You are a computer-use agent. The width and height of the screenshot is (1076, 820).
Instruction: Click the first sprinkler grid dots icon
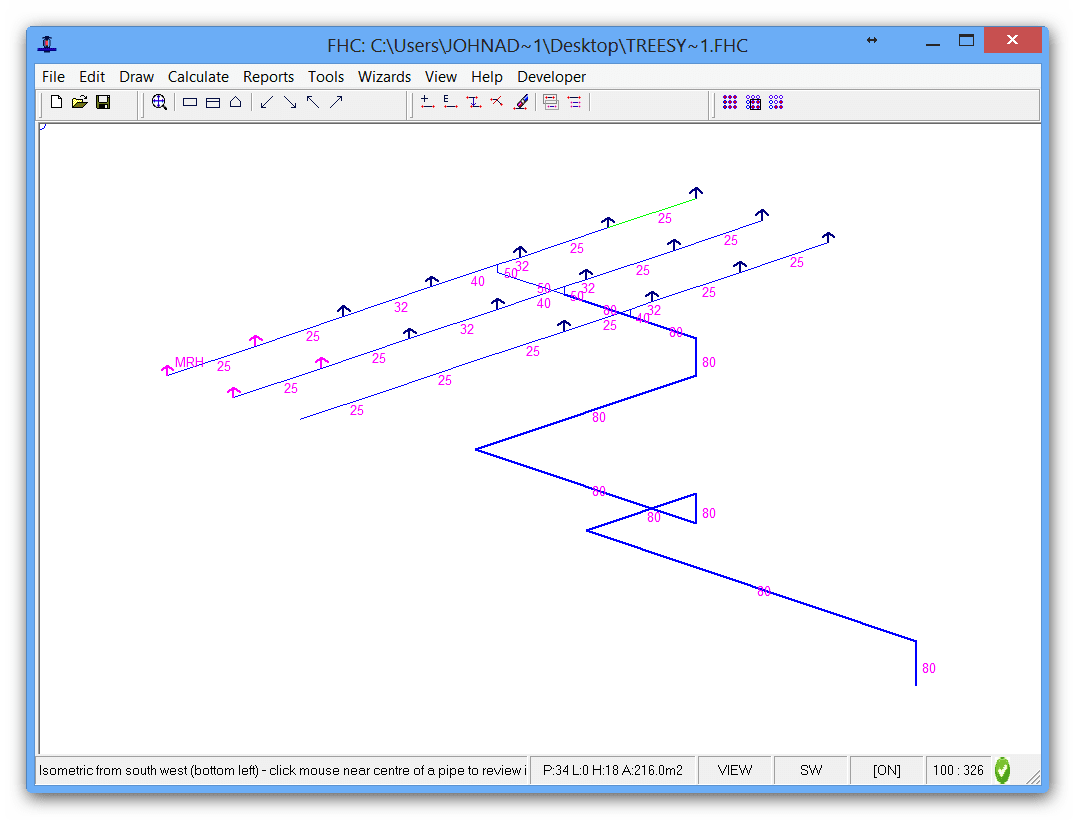point(730,102)
